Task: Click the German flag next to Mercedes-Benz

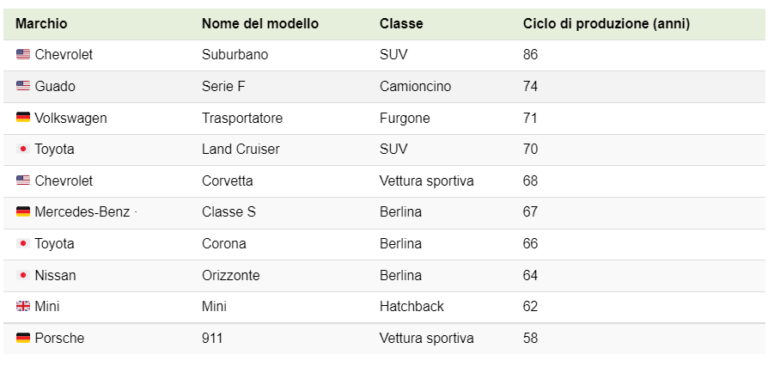Action: pyautogui.click(x=23, y=212)
